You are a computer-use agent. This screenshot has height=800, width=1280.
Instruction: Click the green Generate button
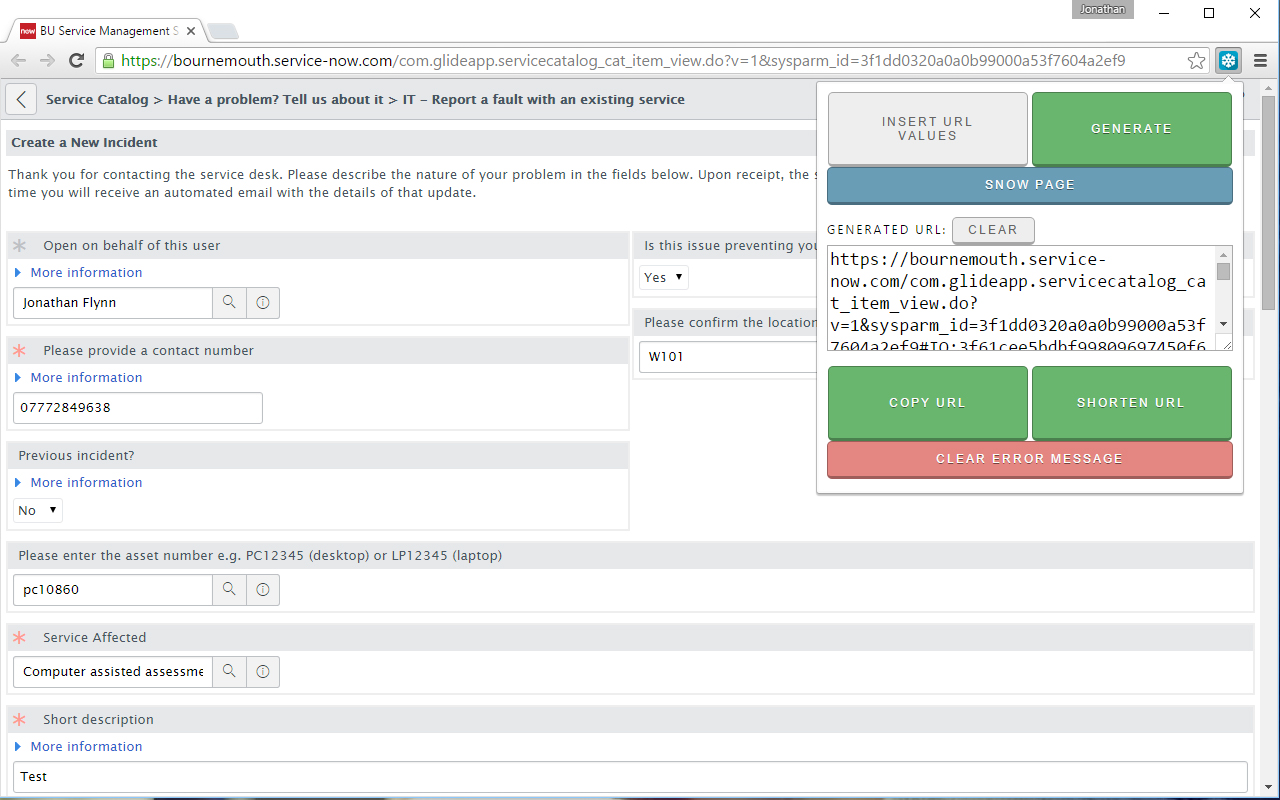pos(1131,129)
